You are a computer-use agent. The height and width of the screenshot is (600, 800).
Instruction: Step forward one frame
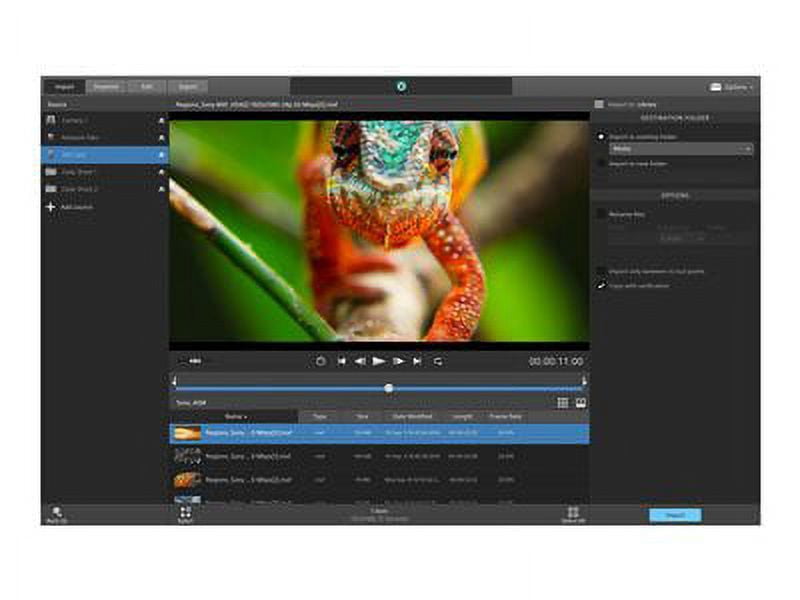pyautogui.click(x=398, y=361)
